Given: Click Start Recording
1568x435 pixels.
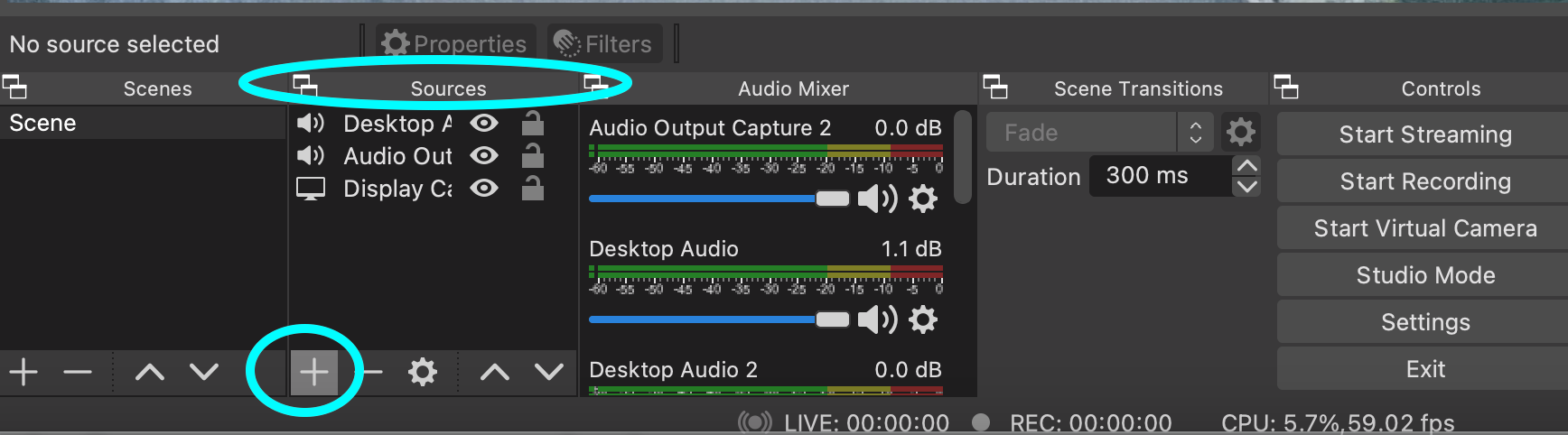Looking at the screenshot, I should pos(1424,181).
